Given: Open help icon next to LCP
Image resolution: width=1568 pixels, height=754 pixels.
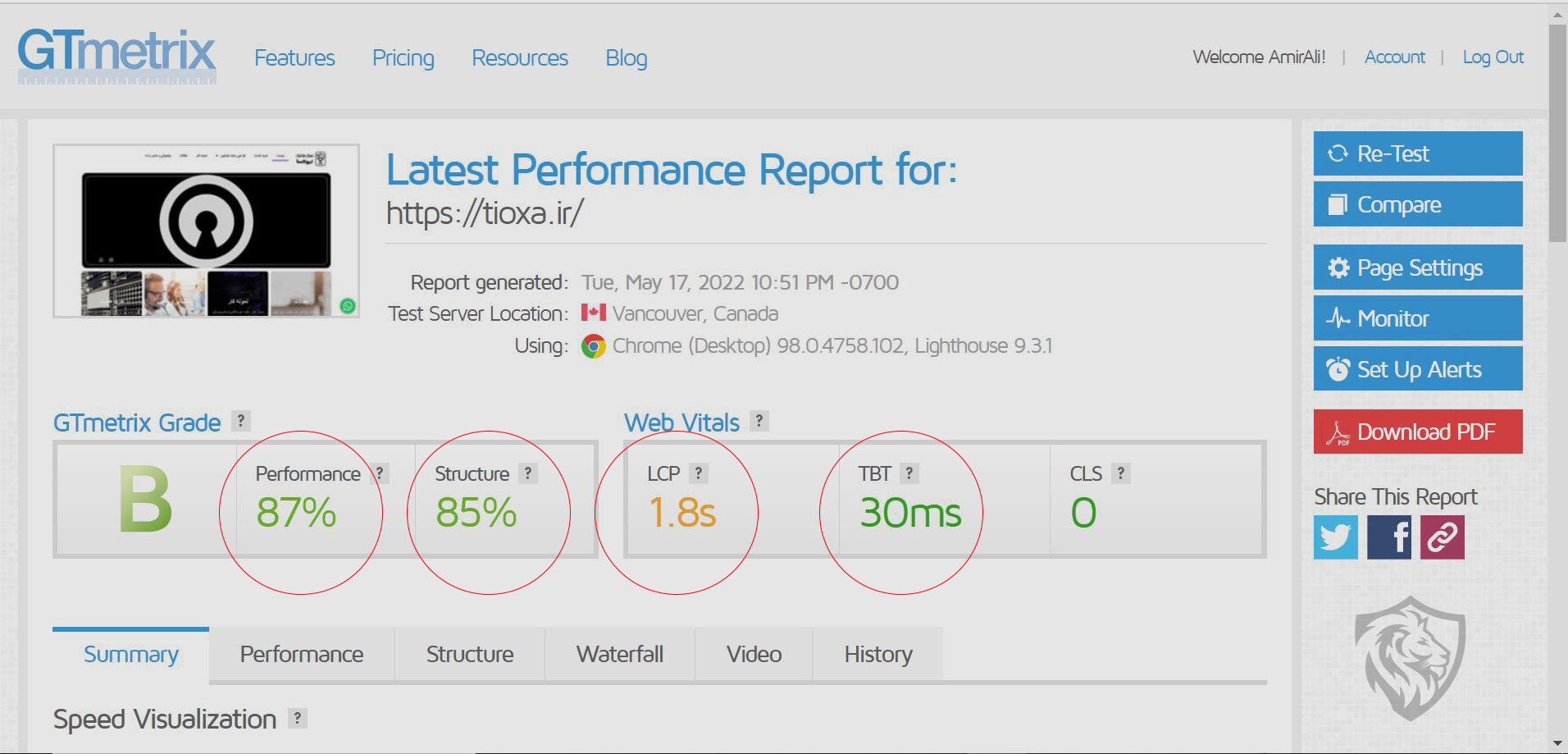Looking at the screenshot, I should pos(698,473).
